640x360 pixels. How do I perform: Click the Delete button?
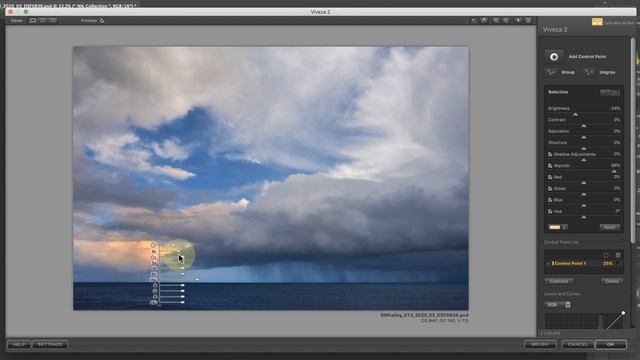pyautogui.click(x=611, y=281)
